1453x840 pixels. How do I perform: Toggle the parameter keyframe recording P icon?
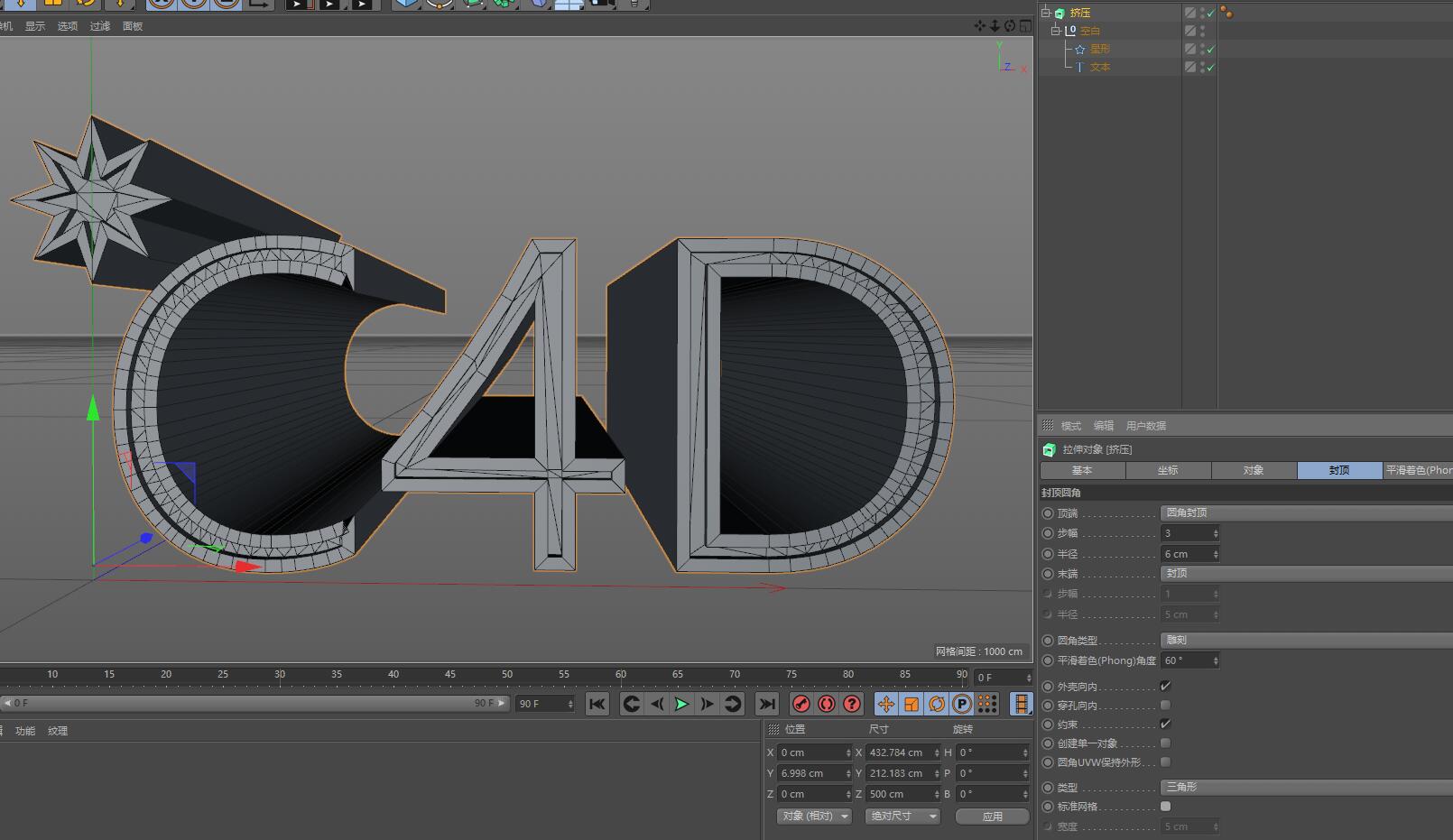pyautogui.click(x=962, y=705)
